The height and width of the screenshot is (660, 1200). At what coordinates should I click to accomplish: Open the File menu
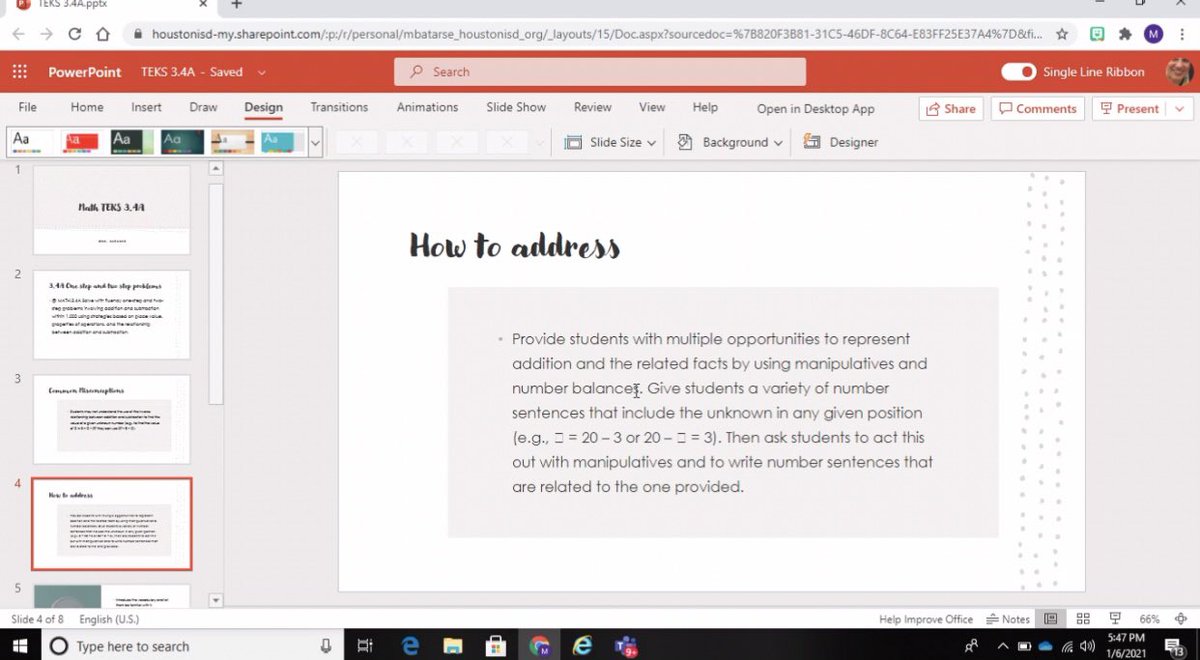[28, 107]
